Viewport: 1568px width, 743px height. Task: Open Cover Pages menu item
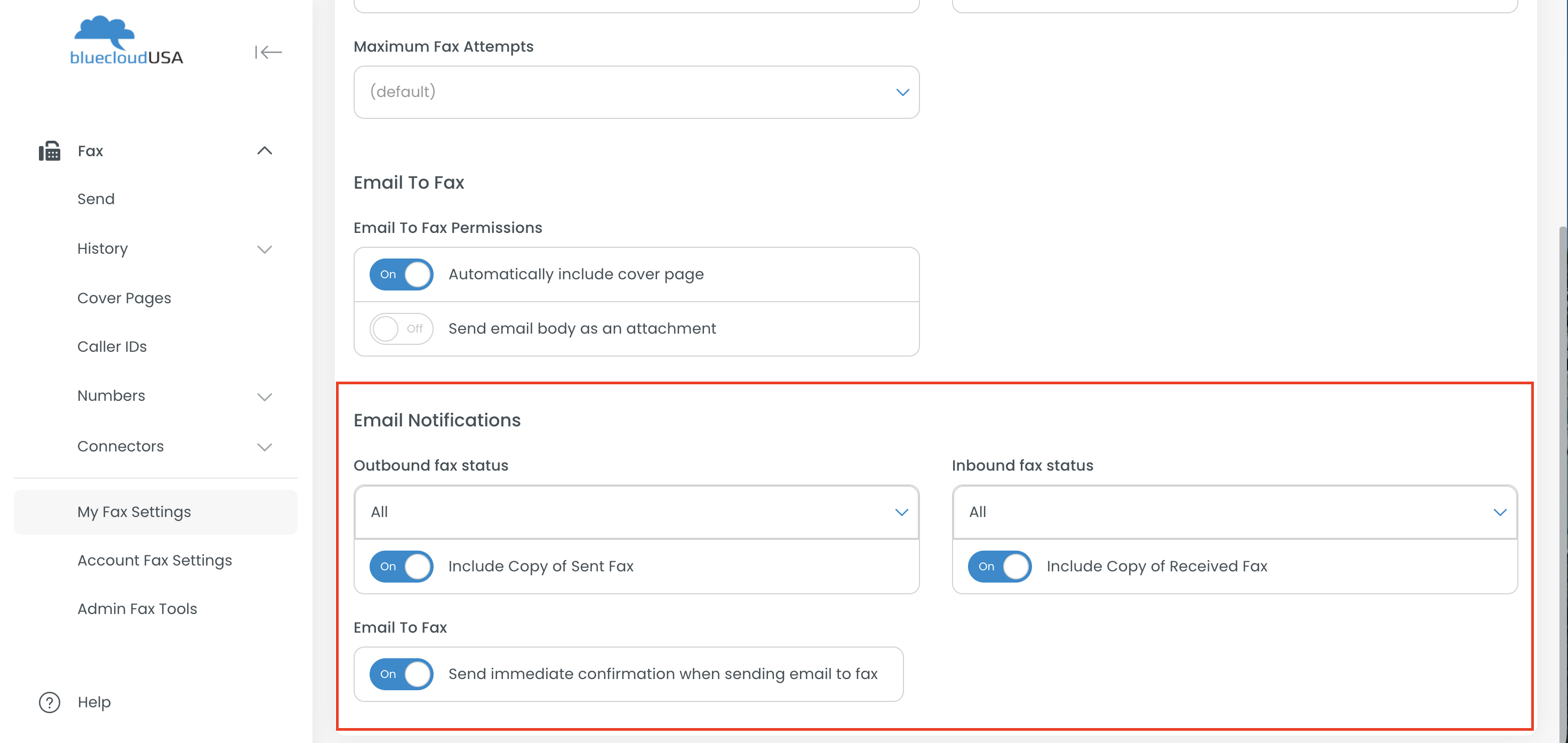[124, 298]
